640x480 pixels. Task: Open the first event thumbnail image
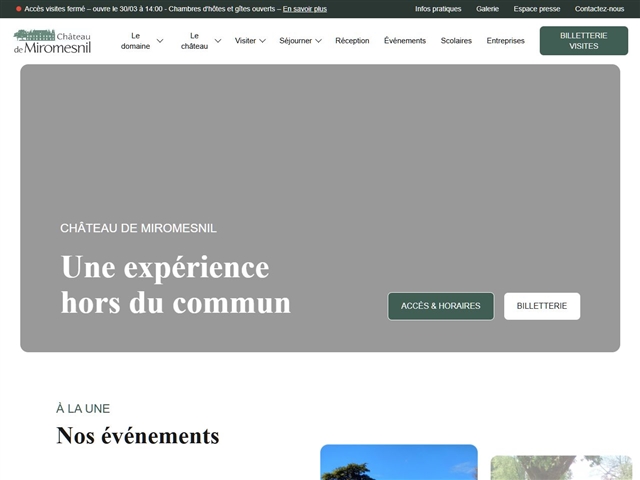[398, 463]
